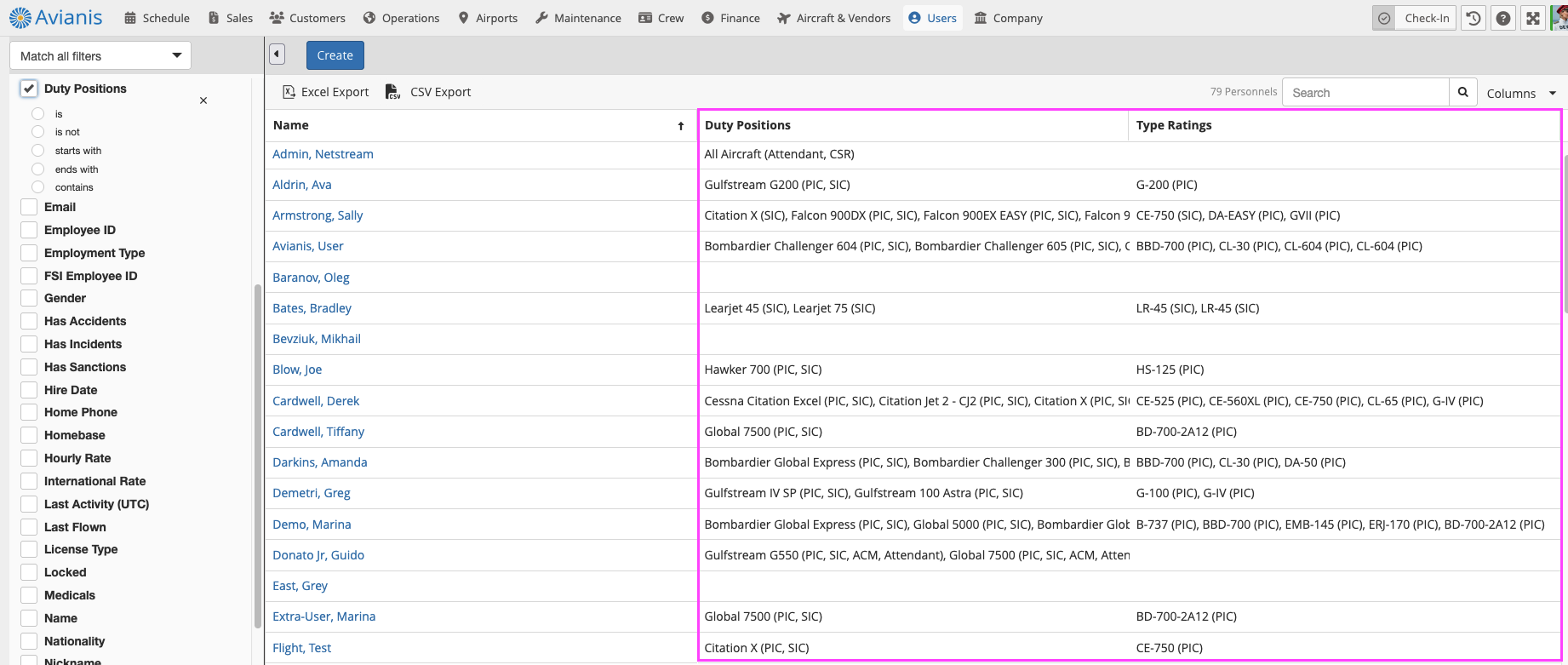Open the Admin, Netstream user
The width and height of the screenshot is (1568, 665).
point(323,154)
